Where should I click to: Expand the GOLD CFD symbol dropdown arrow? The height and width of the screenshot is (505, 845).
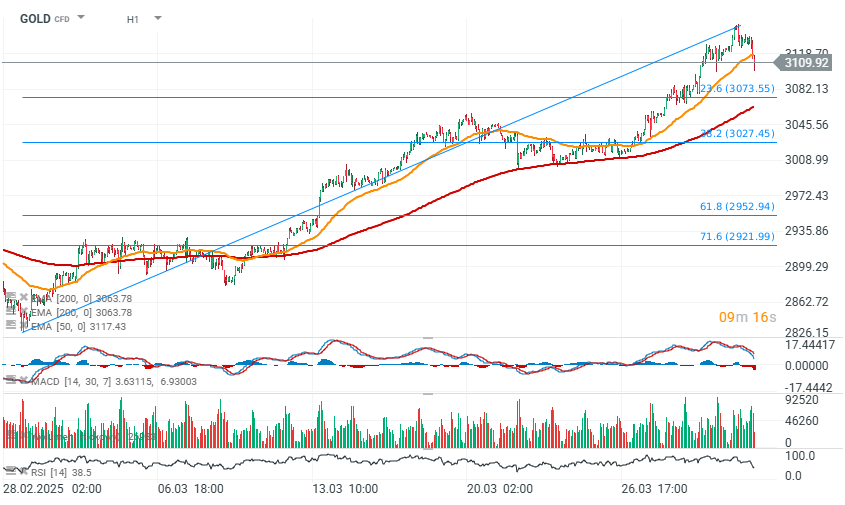tap(81, 18)
